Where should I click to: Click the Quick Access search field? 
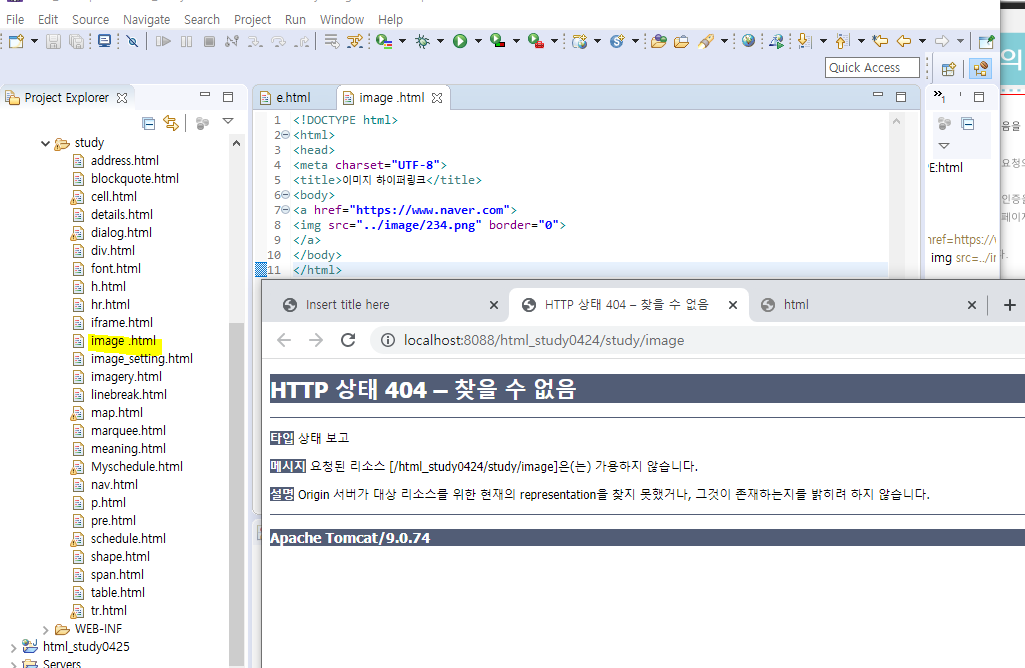pos(872,67)
